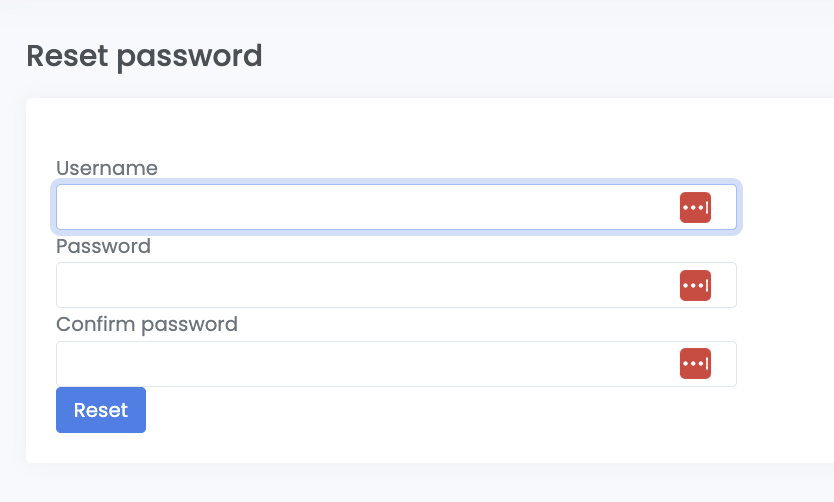The image size is (834, 502).
Task: Submit the form with Reset
Action: (x=101, y=410)
